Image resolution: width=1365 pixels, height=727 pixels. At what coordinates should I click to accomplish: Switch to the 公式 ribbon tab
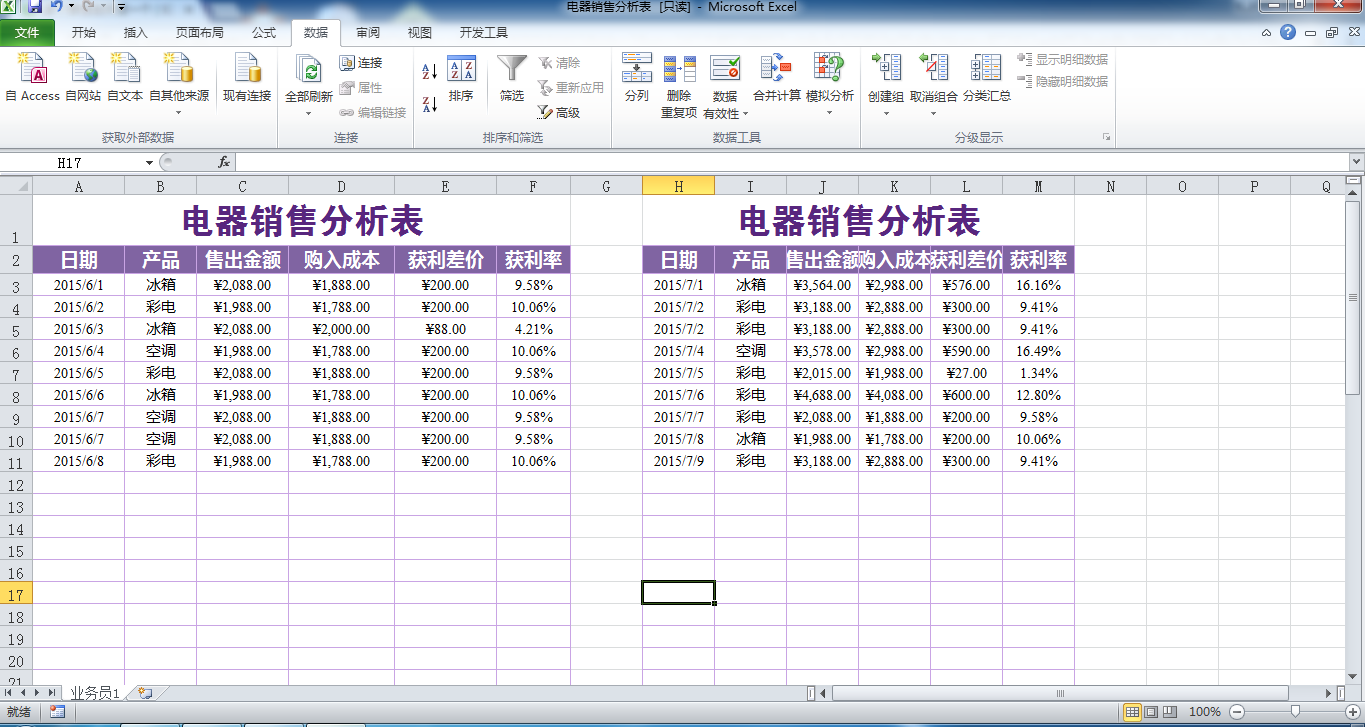(x=264, y=32)
